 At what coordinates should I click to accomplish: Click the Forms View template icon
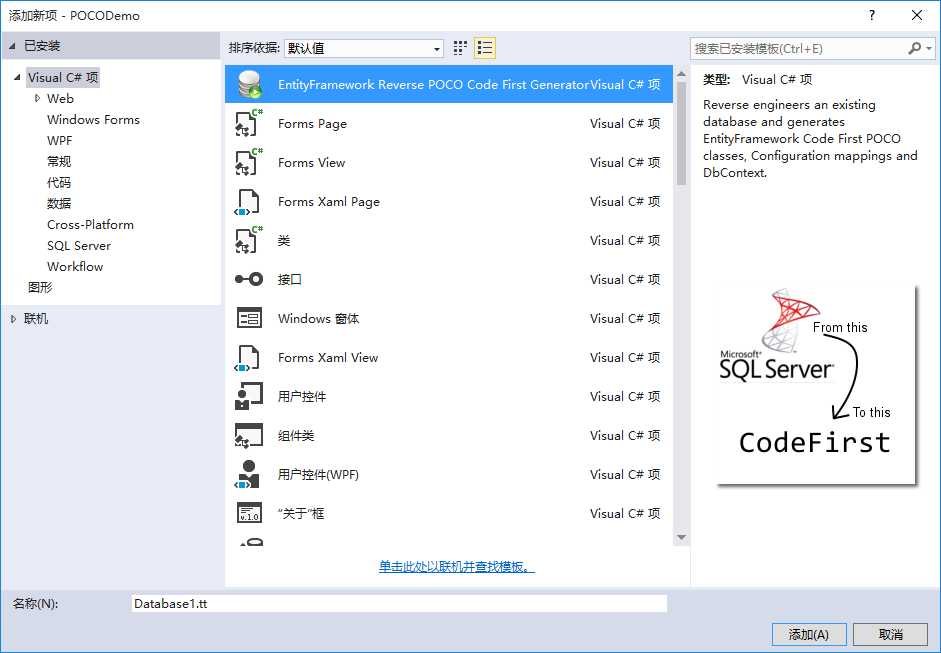click(249, 162)
